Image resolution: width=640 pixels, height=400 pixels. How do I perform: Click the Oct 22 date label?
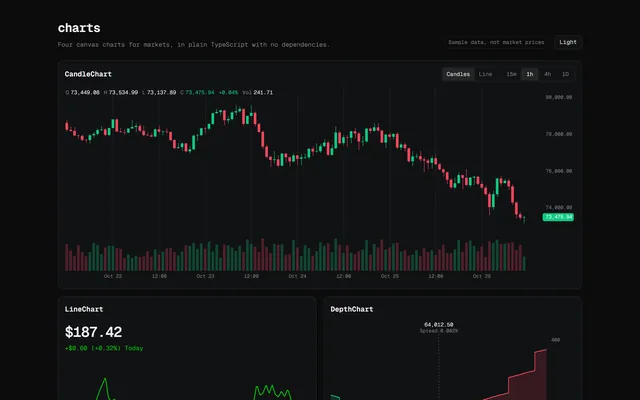coord(113,276)
